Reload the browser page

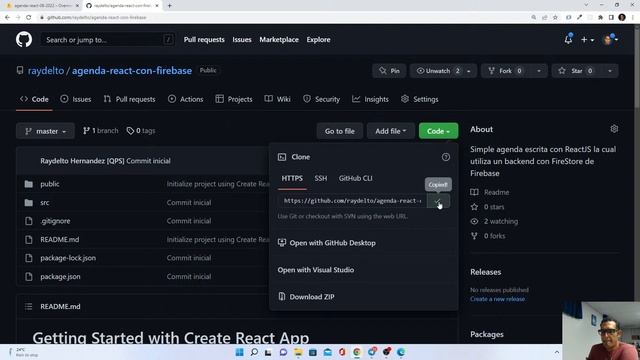[x=29, y=18]
